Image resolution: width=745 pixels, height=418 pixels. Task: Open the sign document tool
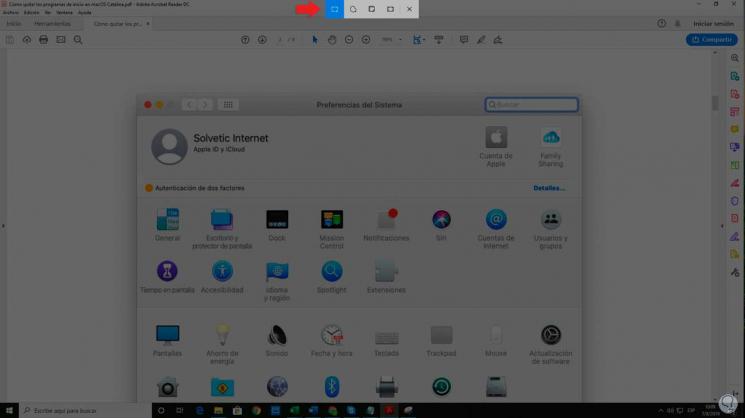[498, 40]
